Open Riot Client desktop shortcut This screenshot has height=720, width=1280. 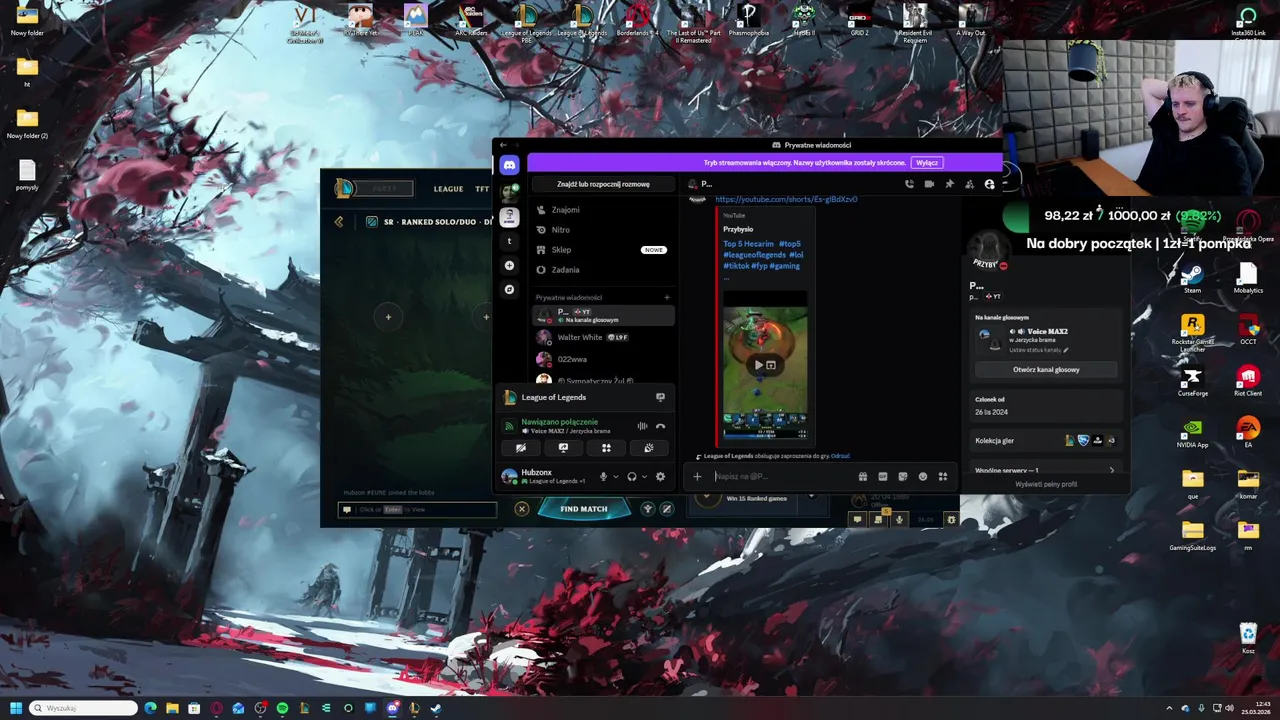pyautogui.click(x=1247, y=381)
